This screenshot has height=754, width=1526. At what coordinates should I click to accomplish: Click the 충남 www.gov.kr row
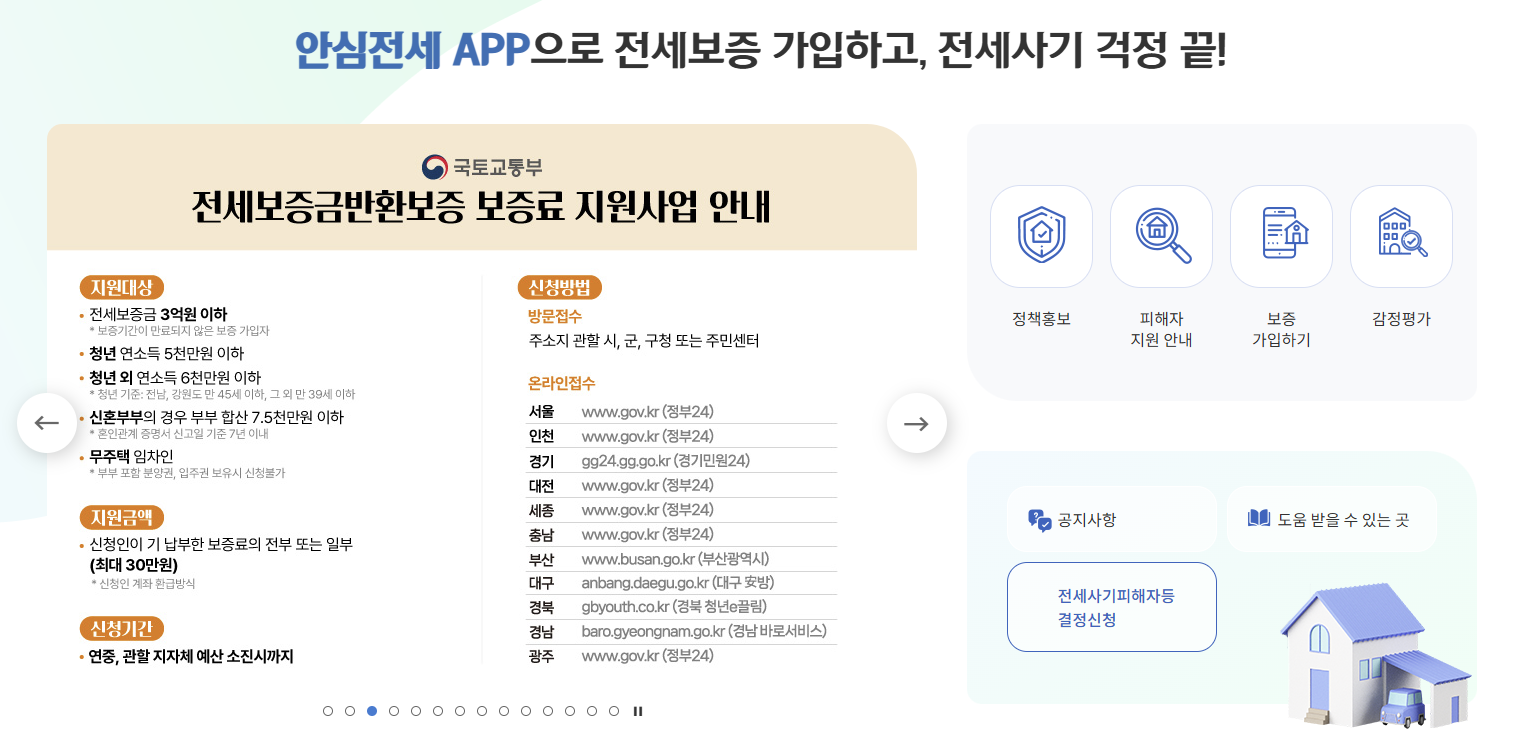coord(682,534)
